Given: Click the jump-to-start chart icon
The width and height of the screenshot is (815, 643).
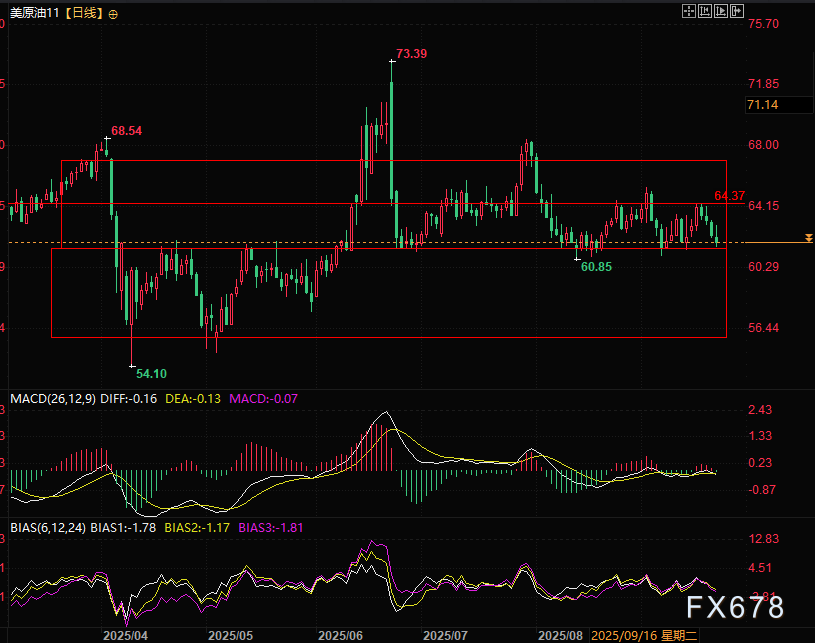Looking at the screenshot, I should click(704, 12).
